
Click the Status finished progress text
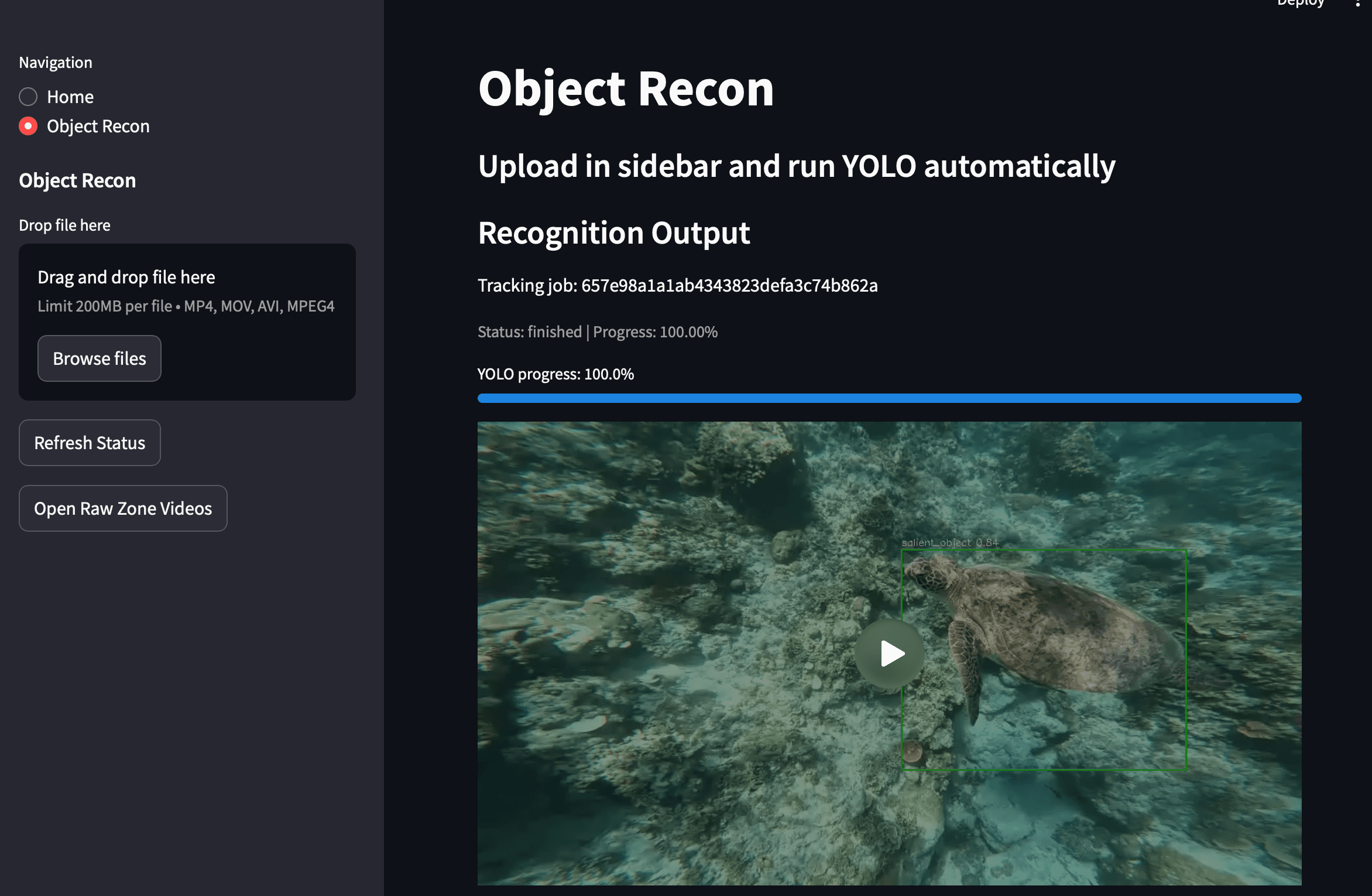point(597,331)
